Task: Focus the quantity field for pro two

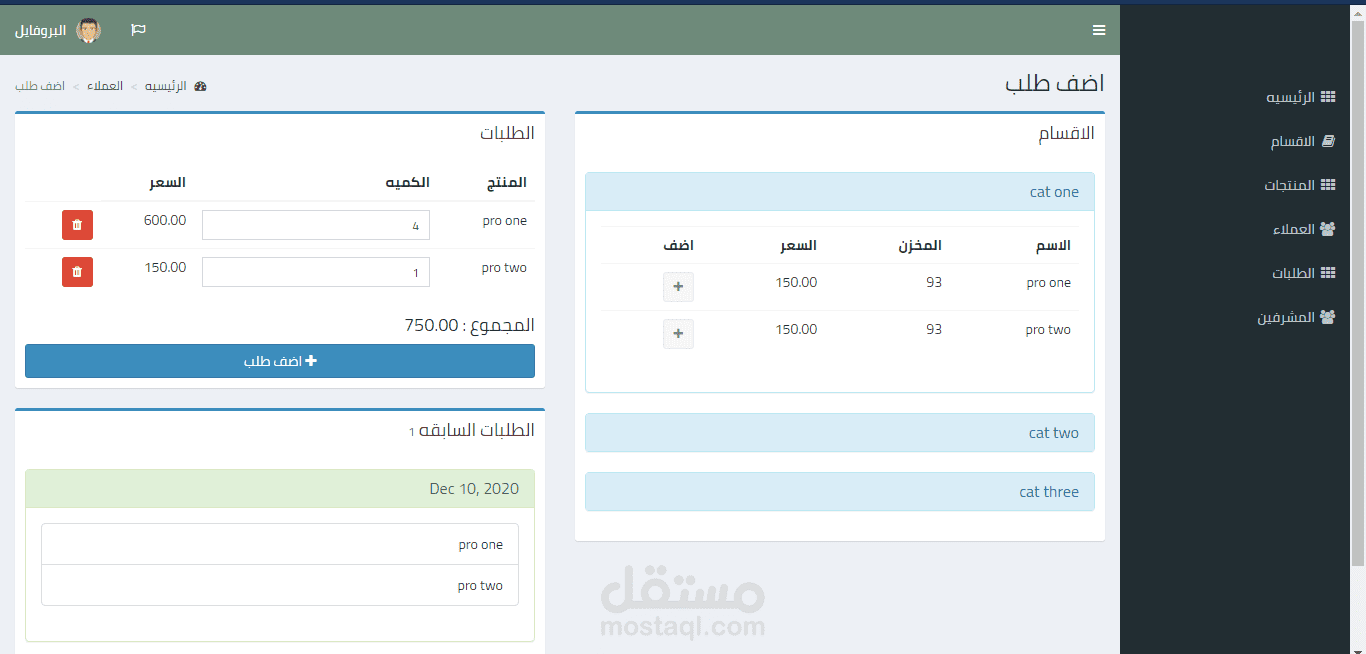Action: (x=316, y=272)
